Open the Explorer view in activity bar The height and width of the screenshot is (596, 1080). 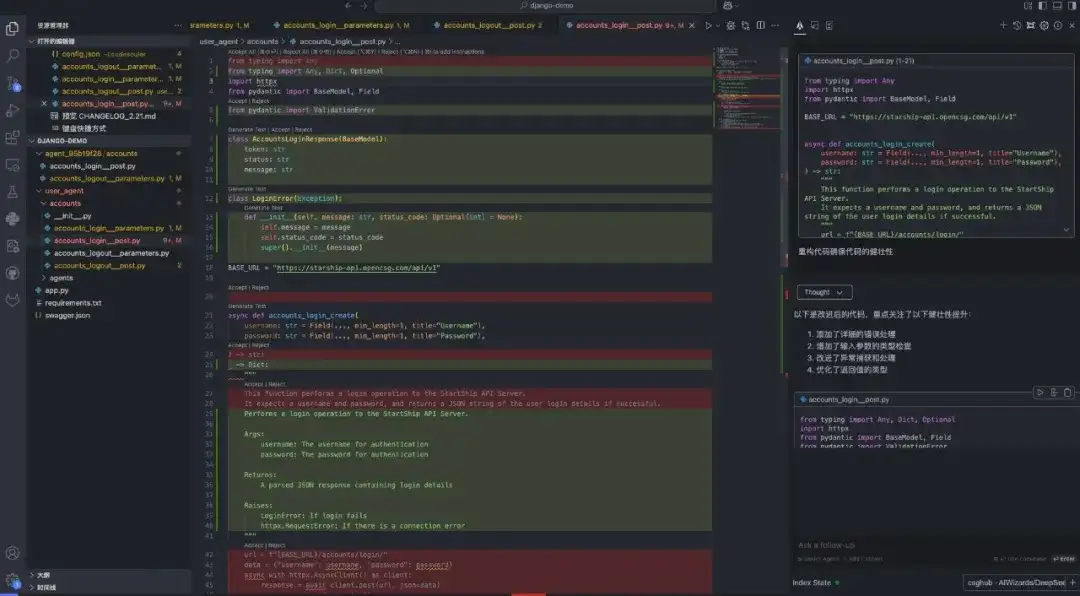pyautogui.click(x=12, y=29)
